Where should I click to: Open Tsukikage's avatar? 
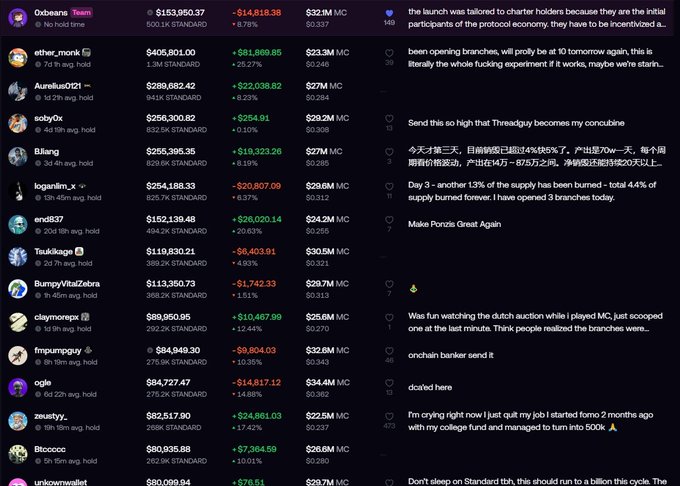coord(18,257)
